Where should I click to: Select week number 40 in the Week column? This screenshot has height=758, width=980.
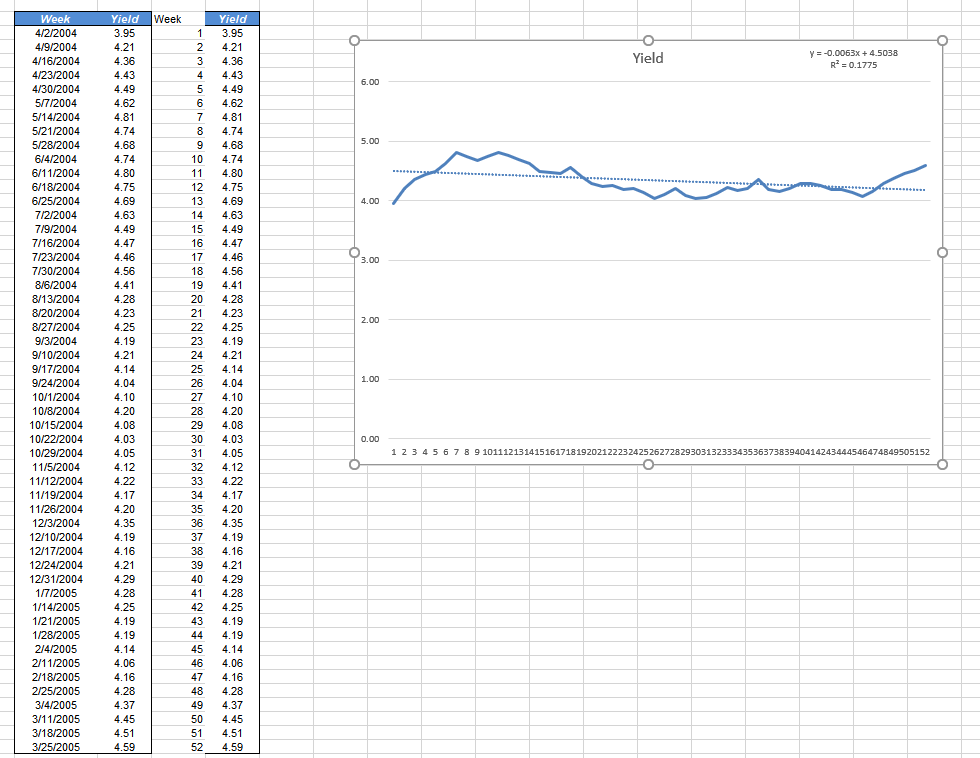coord(178,579)
